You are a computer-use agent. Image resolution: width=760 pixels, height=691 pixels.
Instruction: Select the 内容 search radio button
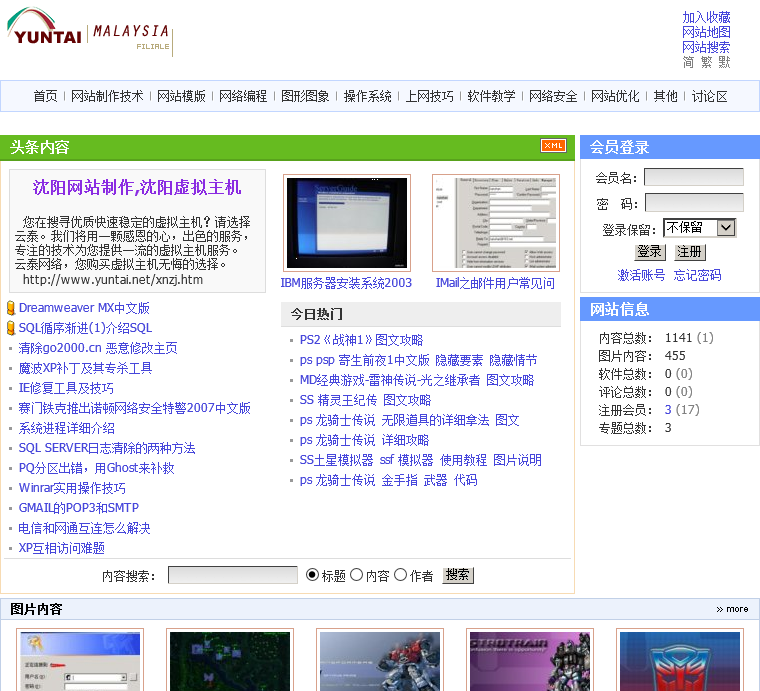point(356,575)
